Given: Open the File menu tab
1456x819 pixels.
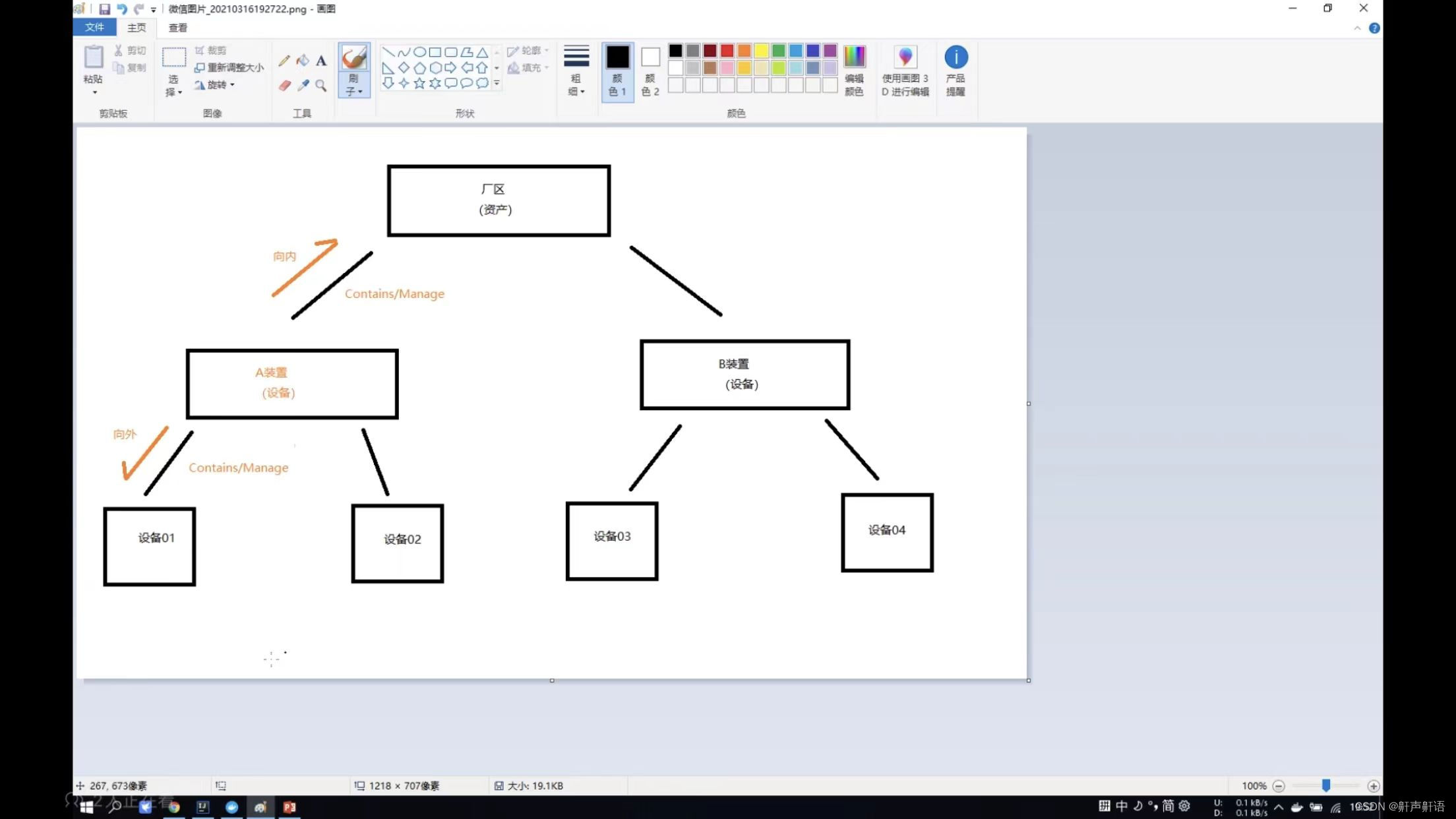Looking at the screenshot, I should pos(94,27).
